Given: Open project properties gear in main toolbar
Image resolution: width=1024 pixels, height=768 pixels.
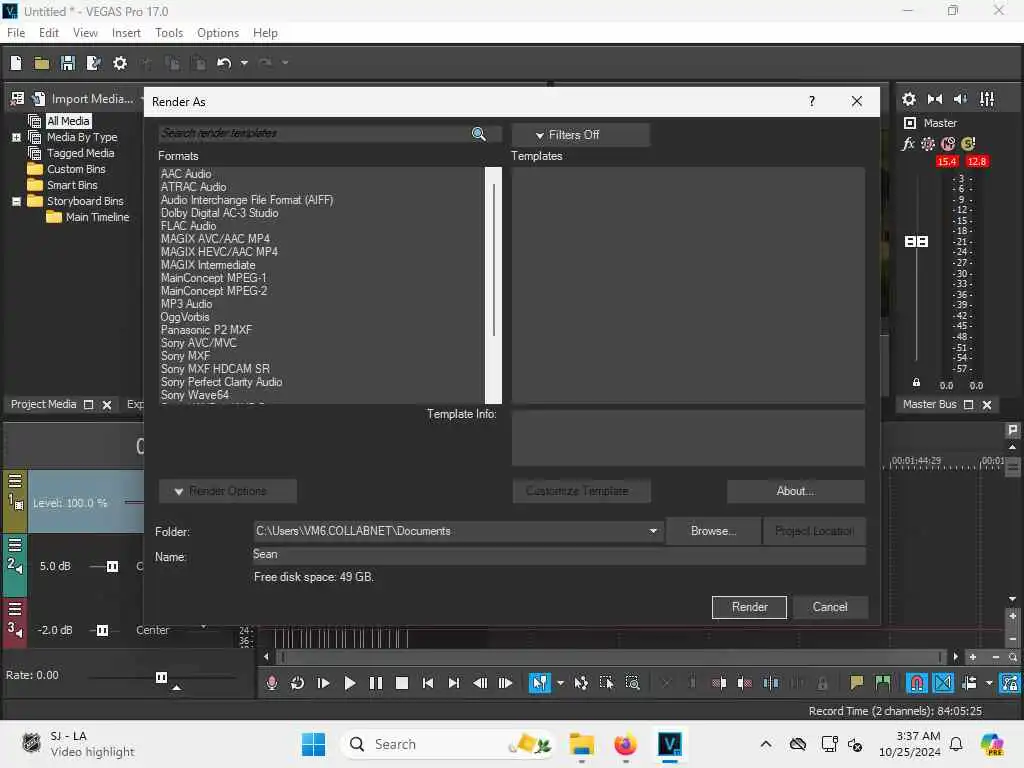Looking at the screenshot, I should coord(120,63).
